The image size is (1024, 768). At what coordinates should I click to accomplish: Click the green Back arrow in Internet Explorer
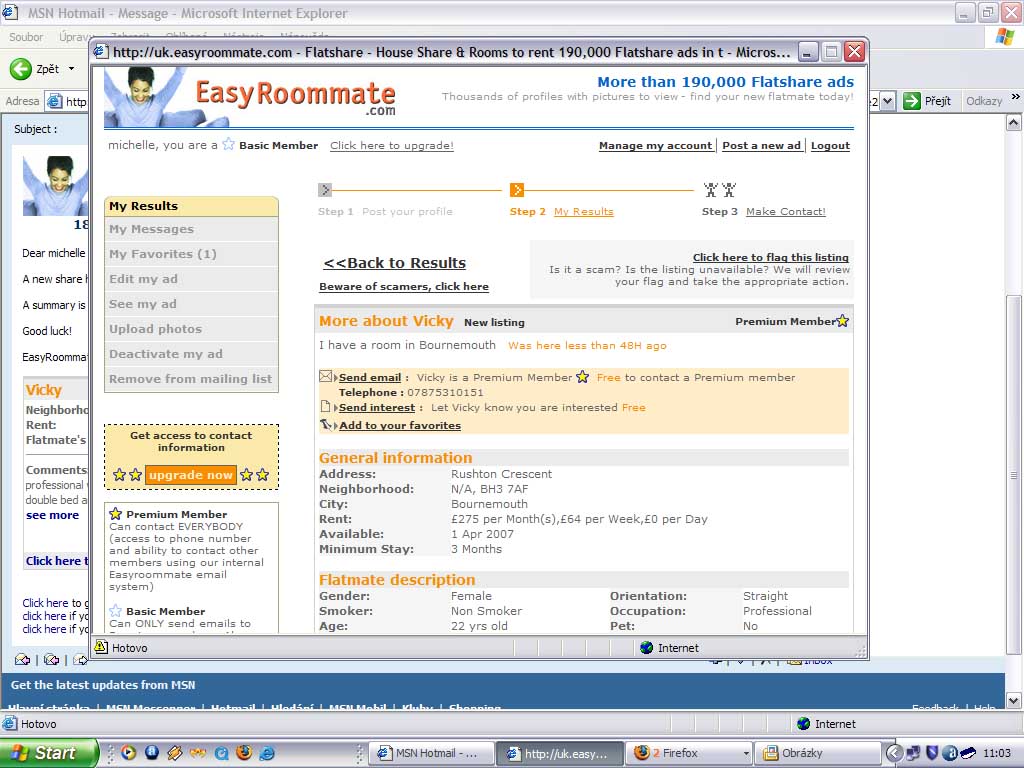[x=21, y=69]
